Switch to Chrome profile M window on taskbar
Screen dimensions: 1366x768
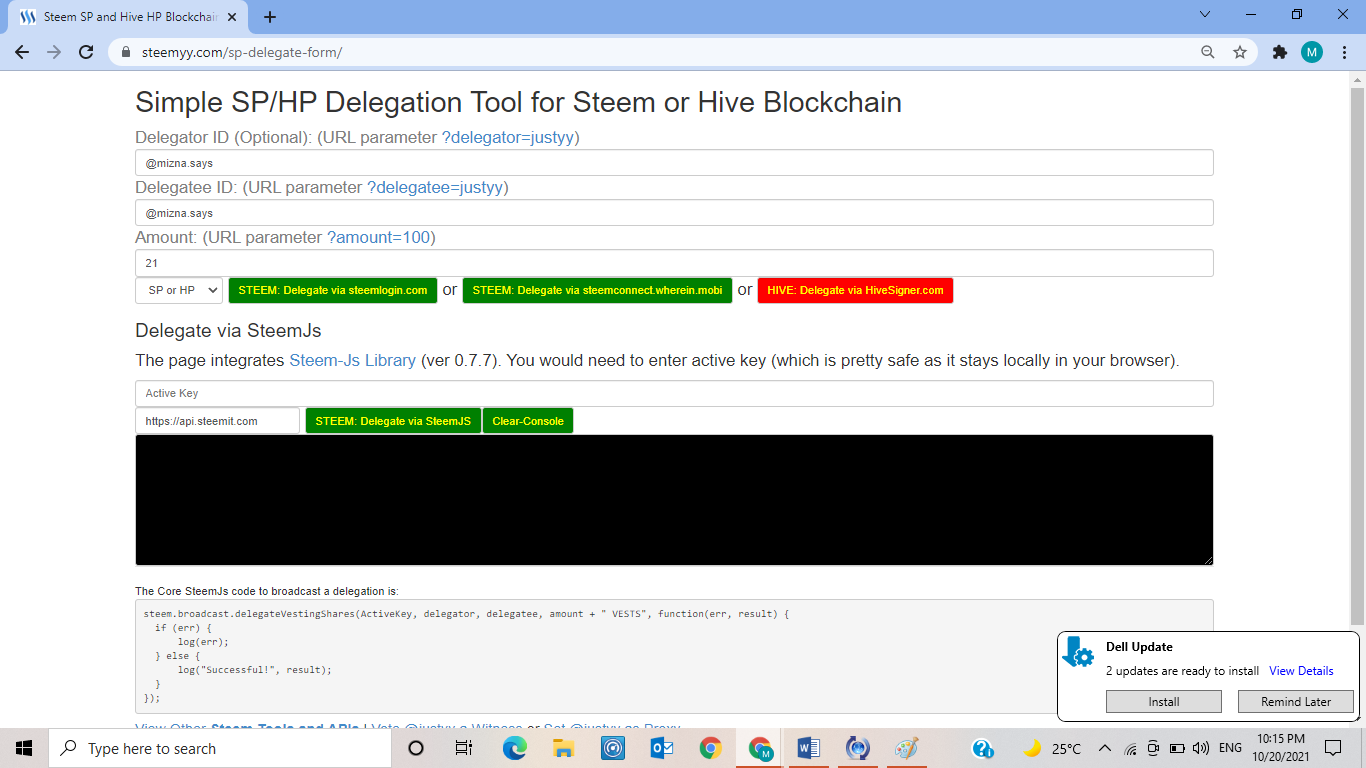point(760,748)
